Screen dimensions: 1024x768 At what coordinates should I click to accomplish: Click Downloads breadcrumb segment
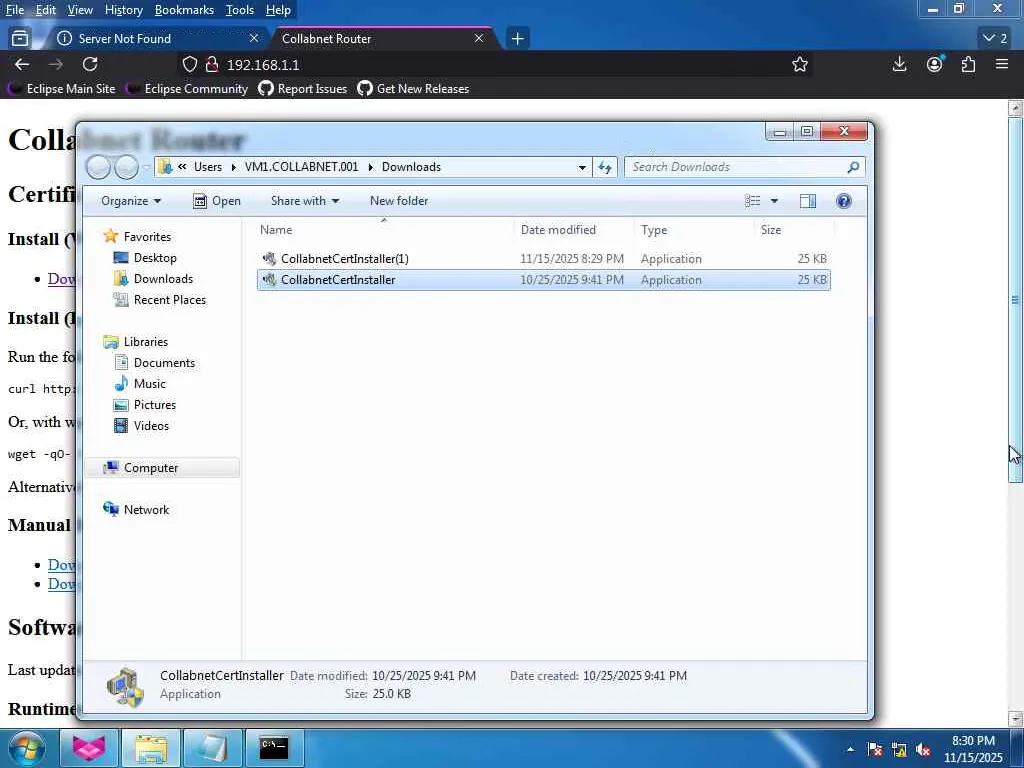(411, 167)
